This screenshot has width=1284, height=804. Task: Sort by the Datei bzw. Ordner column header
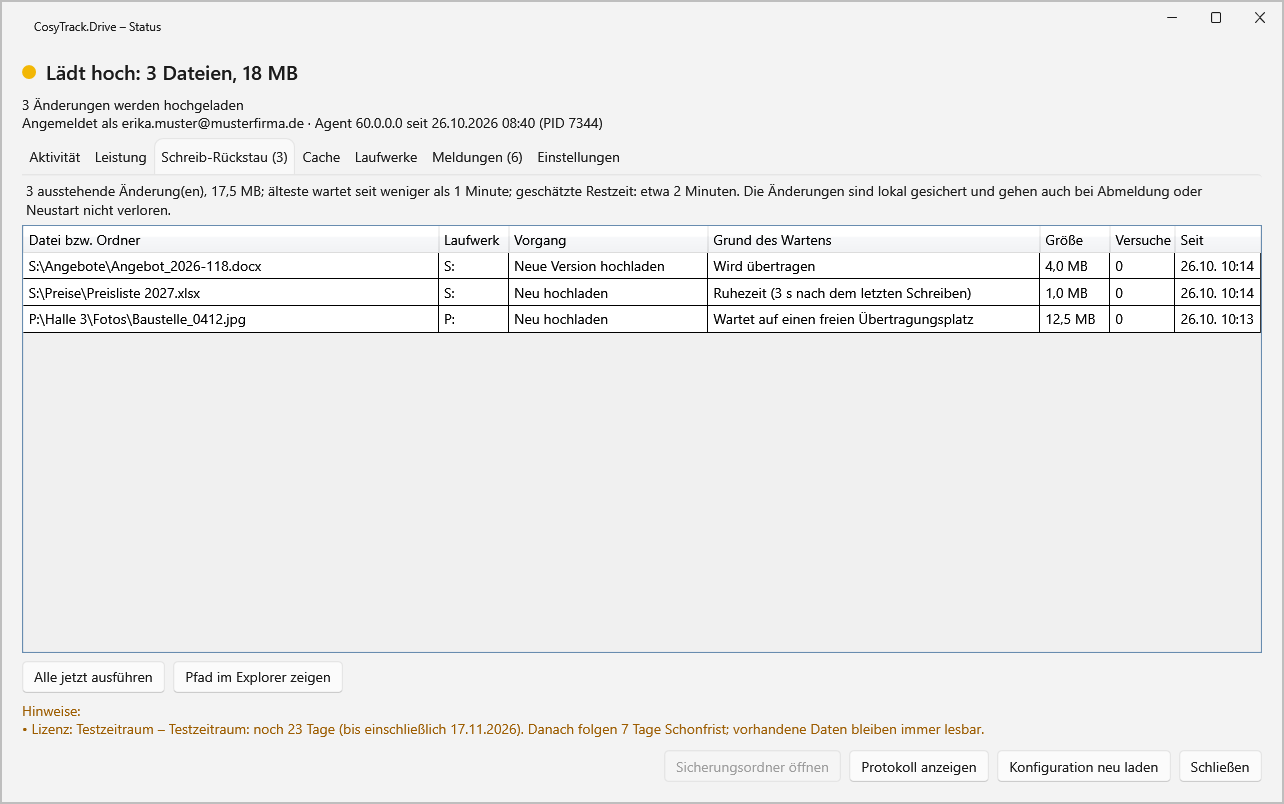(x=230, y=240)
